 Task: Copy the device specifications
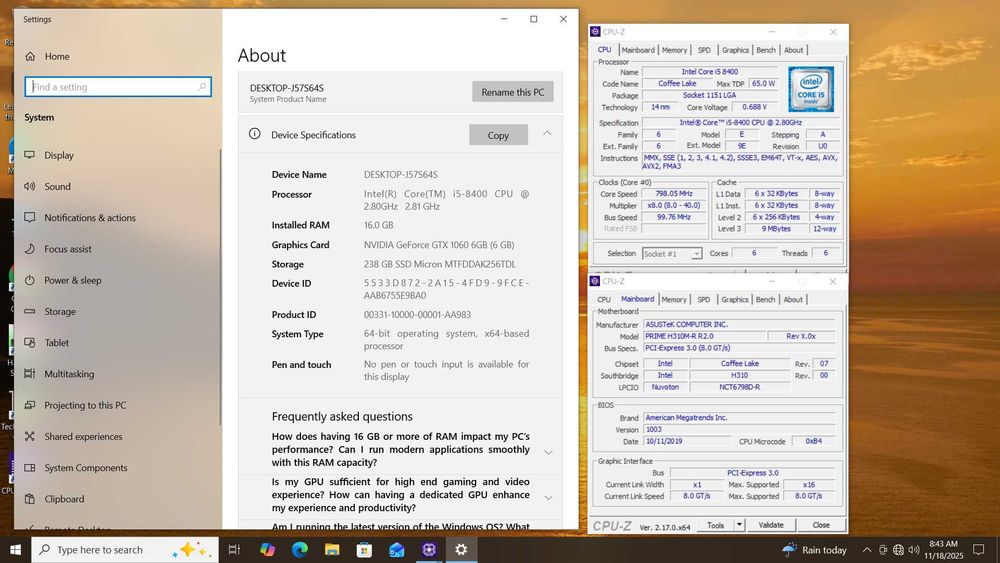point(498,135)
